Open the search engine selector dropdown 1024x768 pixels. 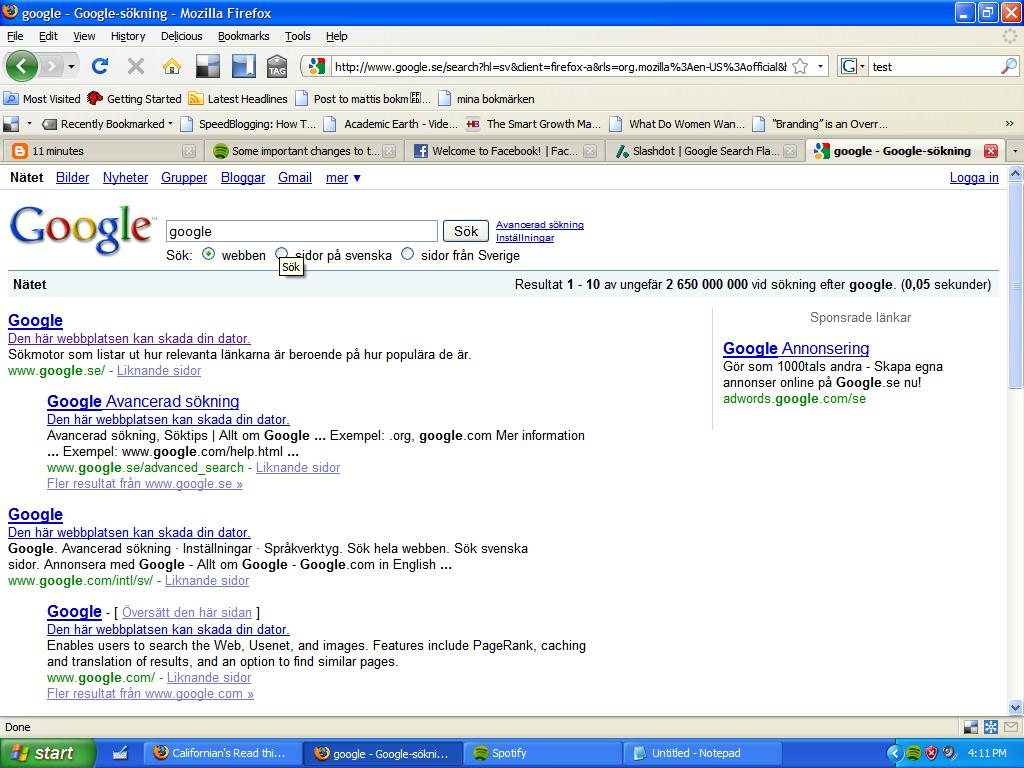[853, 66]
